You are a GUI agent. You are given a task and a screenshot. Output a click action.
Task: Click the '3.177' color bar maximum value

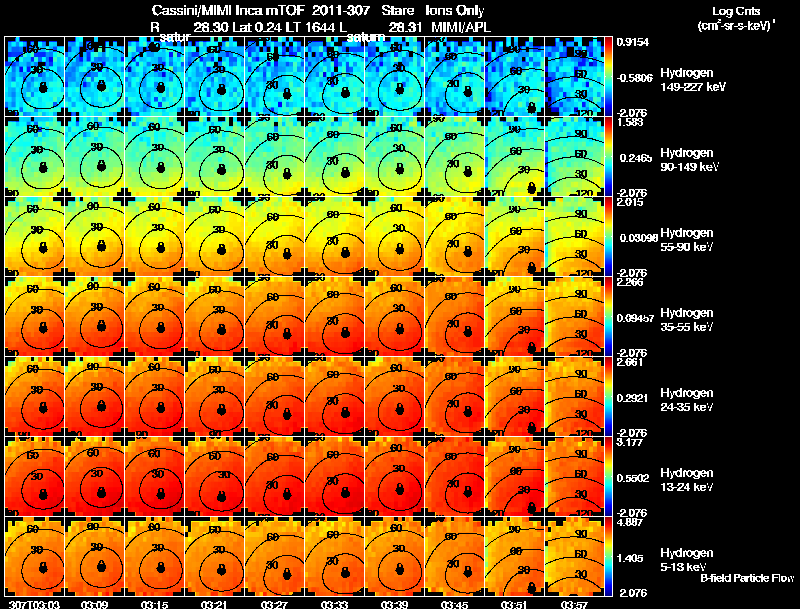pos(630,442)
